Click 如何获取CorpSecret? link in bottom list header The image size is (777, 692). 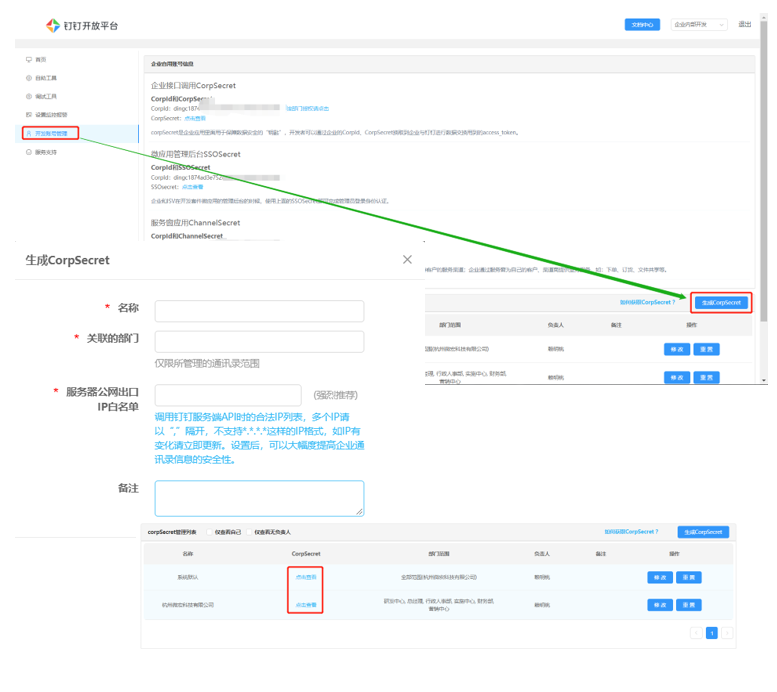click(631, 532)
